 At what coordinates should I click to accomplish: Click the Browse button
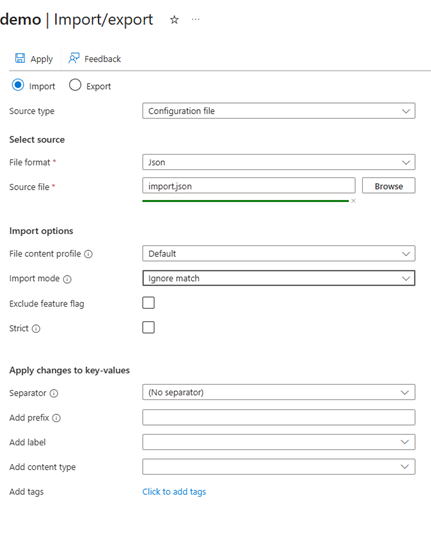pos(388,186)
